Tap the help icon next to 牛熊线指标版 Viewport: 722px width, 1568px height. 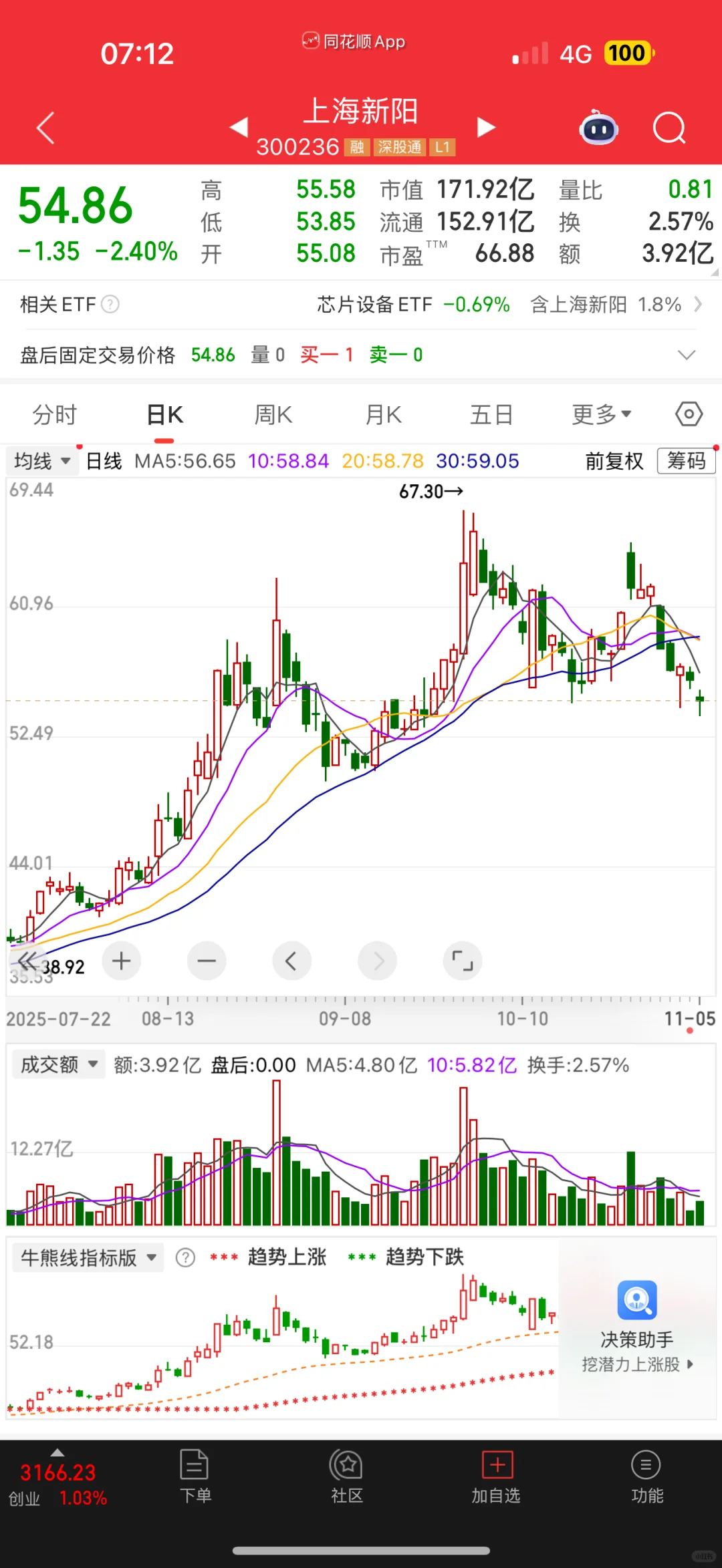tap(185, 1258)
